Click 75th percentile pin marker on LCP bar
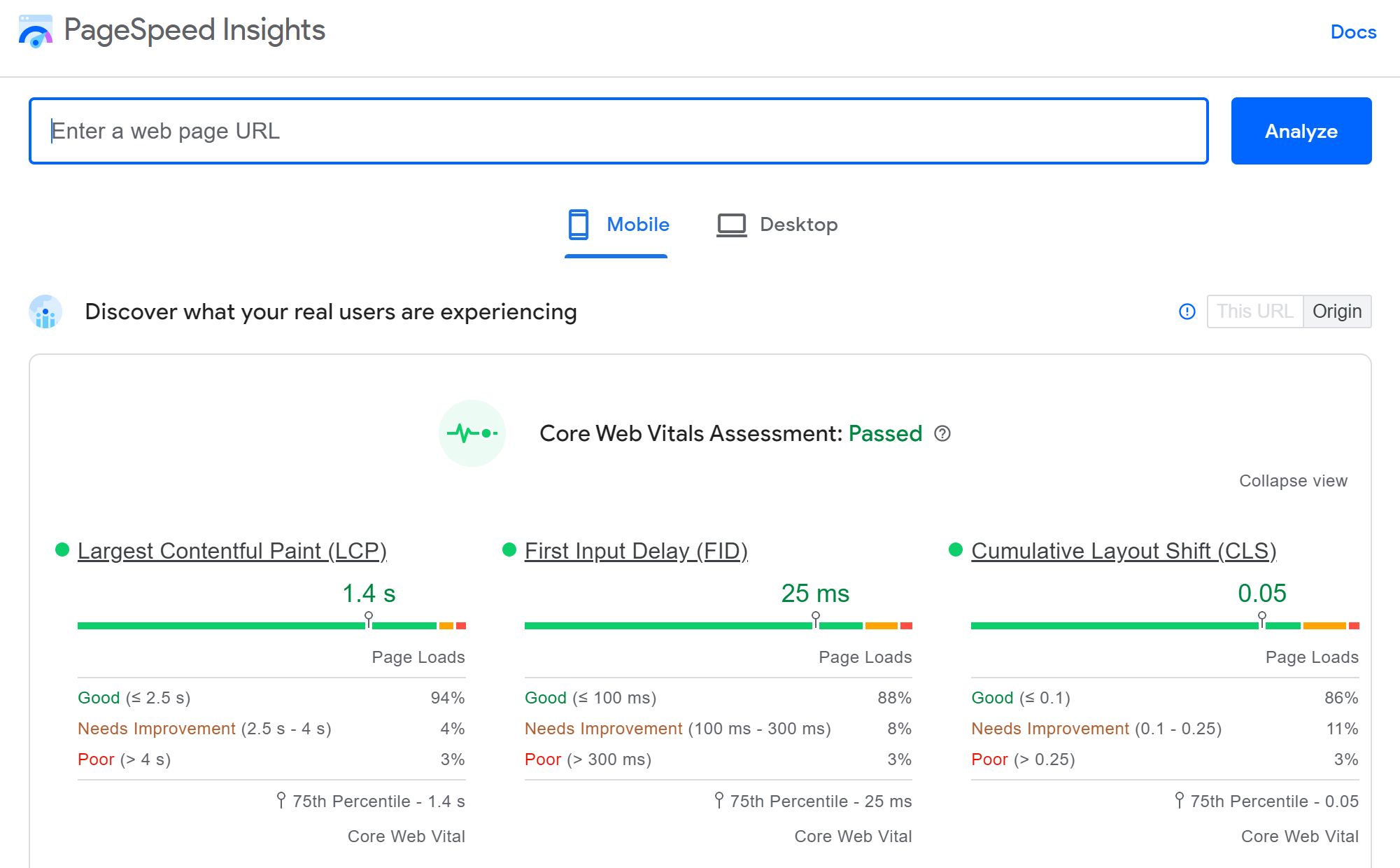Image resolution: width=1400 pixels, height=868 pixels. click(369, 618)
